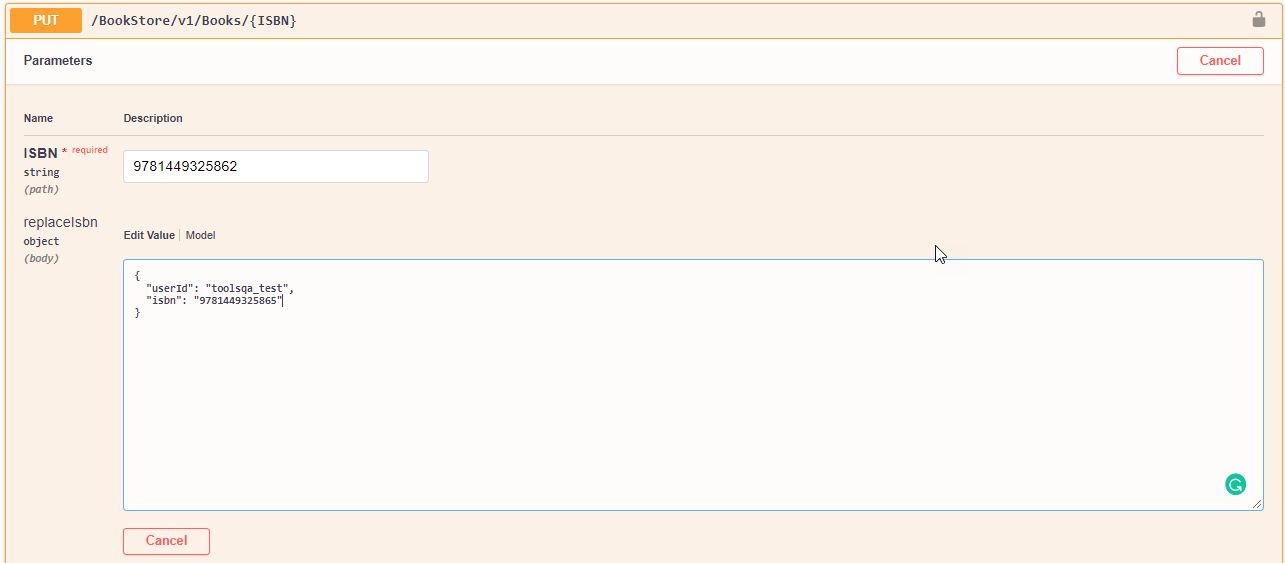Image resolution: width=1285 pixels, height=563 pixels.
Task: Click the /BookStore/v1/Books/{ISBN} endpoint path
Action: coord(194,21)
